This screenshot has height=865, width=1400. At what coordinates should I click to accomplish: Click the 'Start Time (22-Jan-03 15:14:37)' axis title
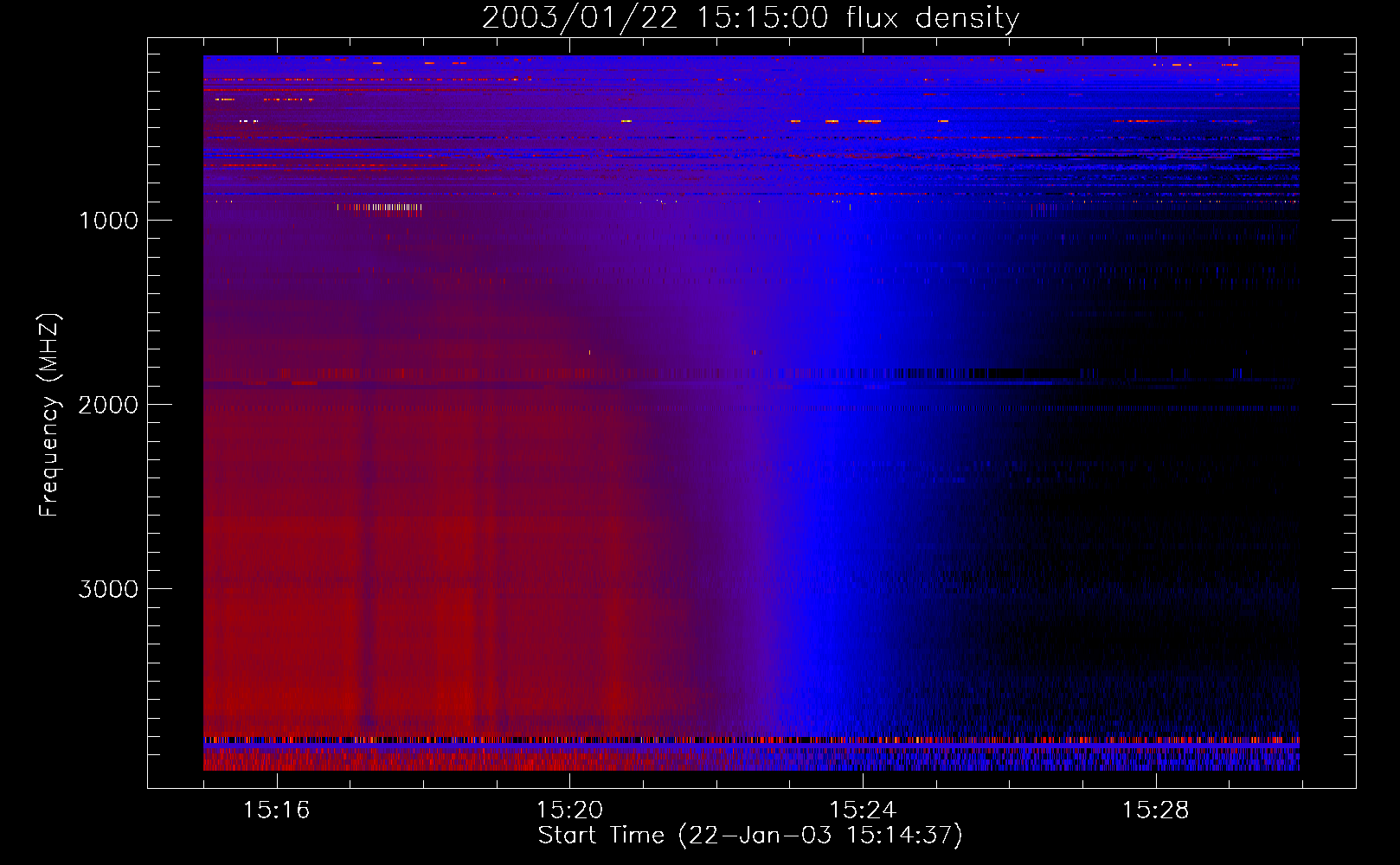pyautogui.click(x=750, y=836)
